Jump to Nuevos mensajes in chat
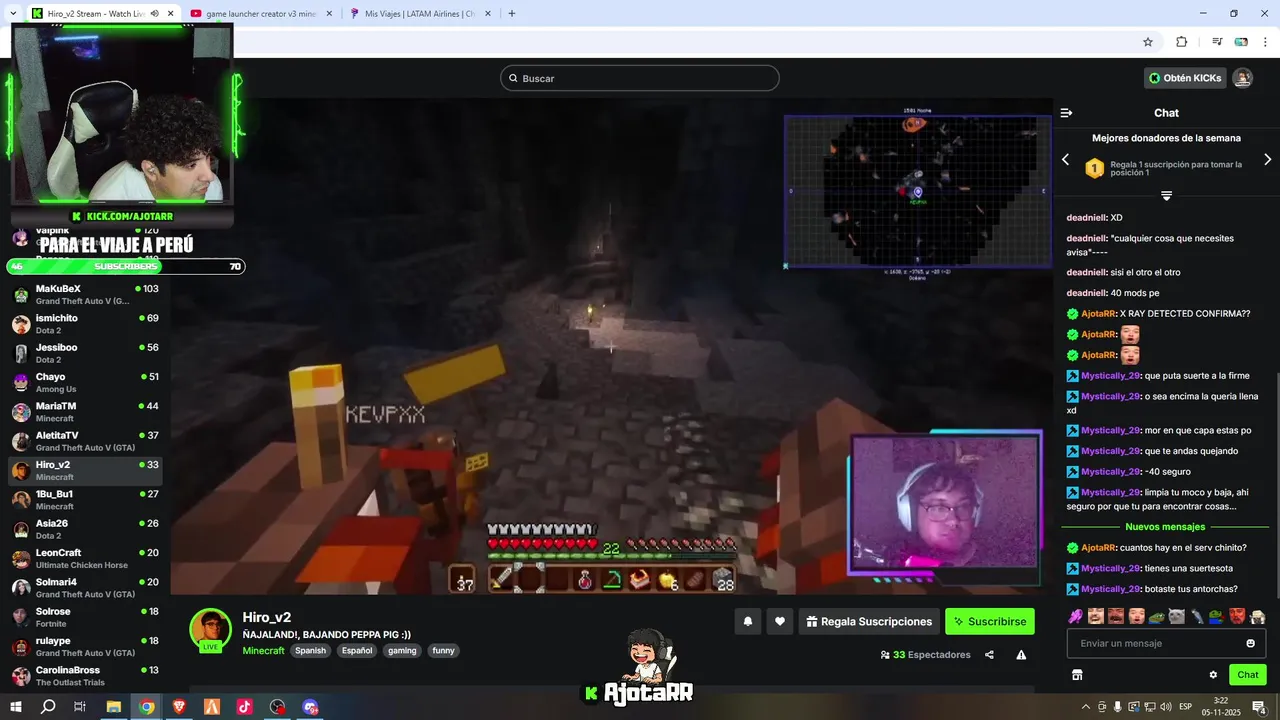The height and width of the screenshot is (720, 1280). click(1165, 527)
